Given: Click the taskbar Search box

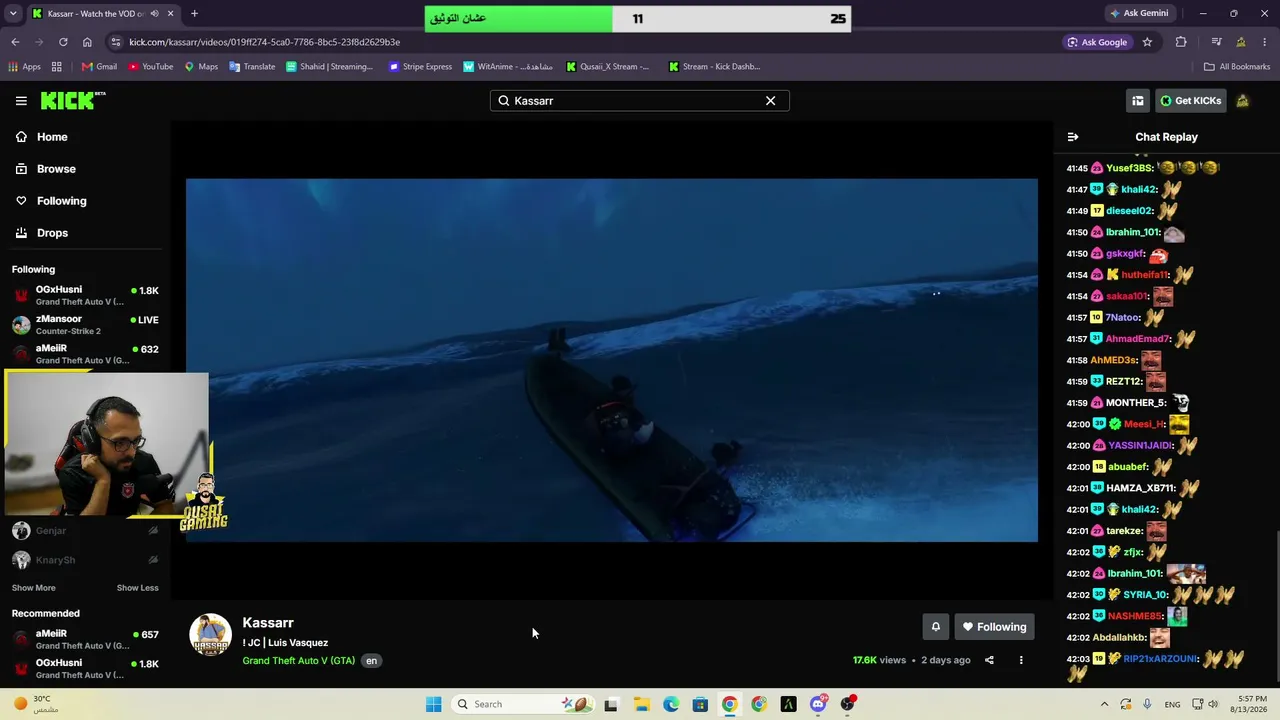Looking at the screenshot, I should pos(521,704).
